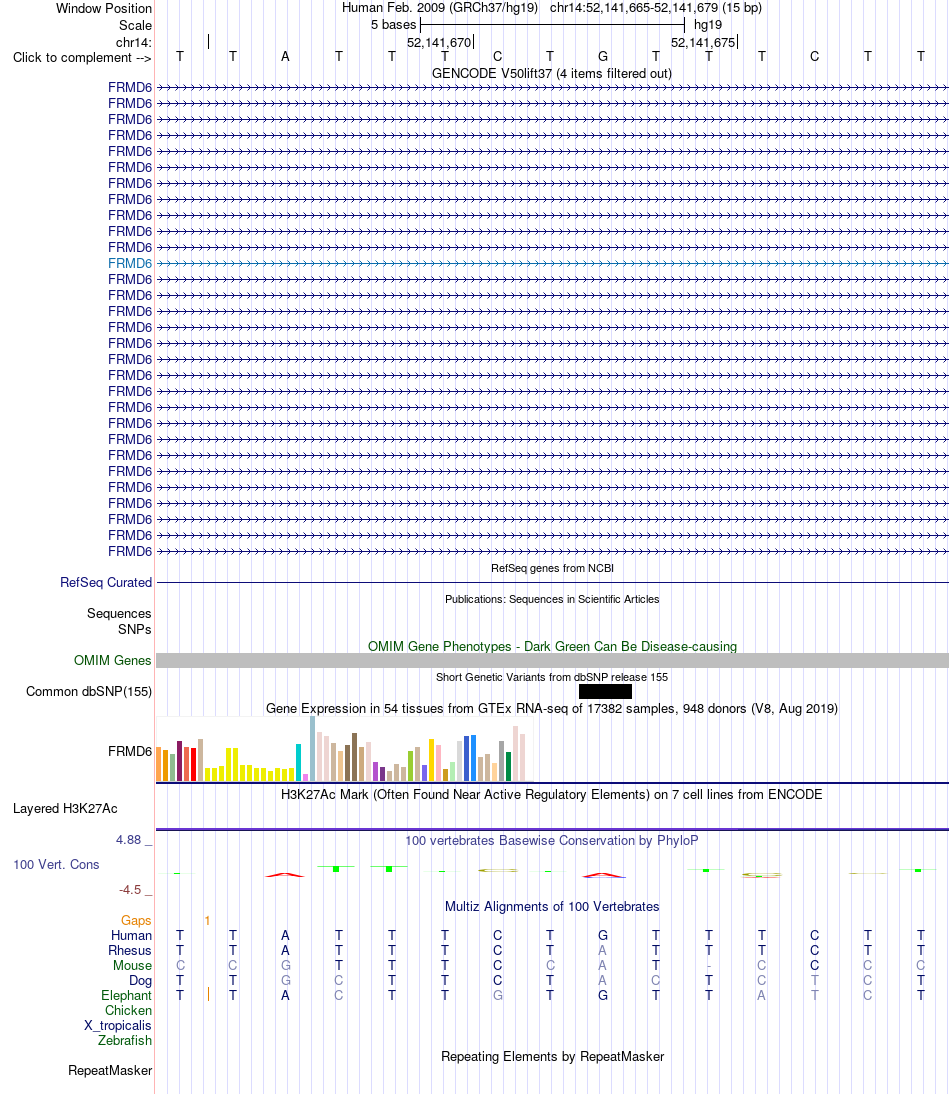Image resolution: width=950 pixels, height=1094 pixels.
Task: Select the Layered H3K27Ac label
Action: click(65, 809)
